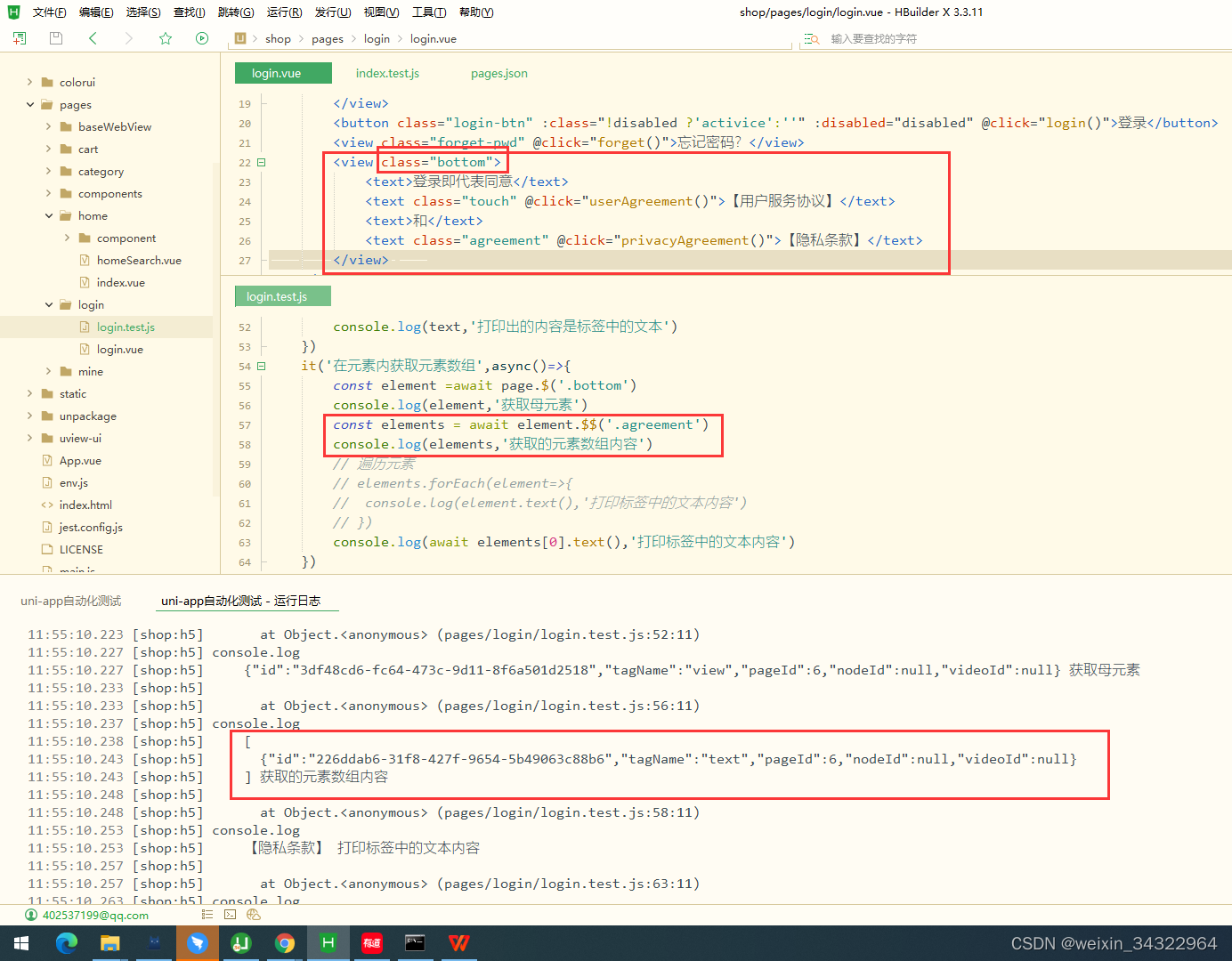Image resolution: width=1232 pixels, height=961 pixels.
Task: Go forward with the right arrow icon
Action: 129,38
